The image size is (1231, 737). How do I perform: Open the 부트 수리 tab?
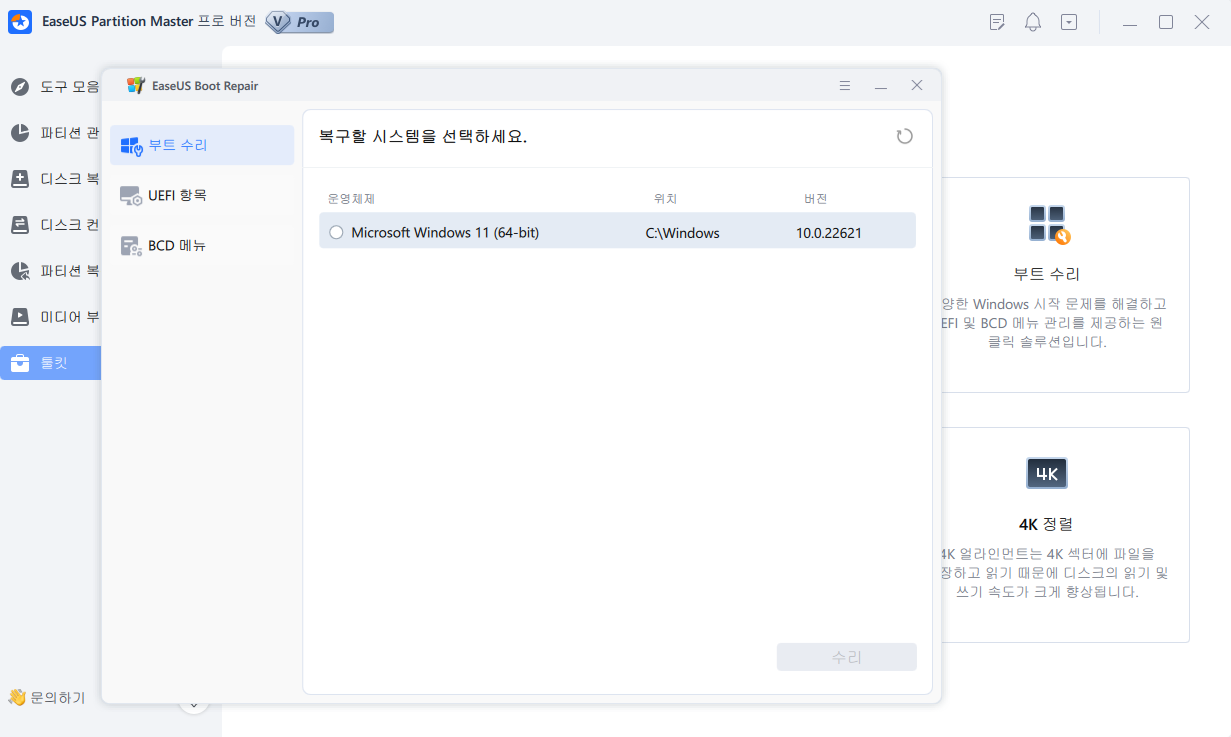[x=202, y=145]
